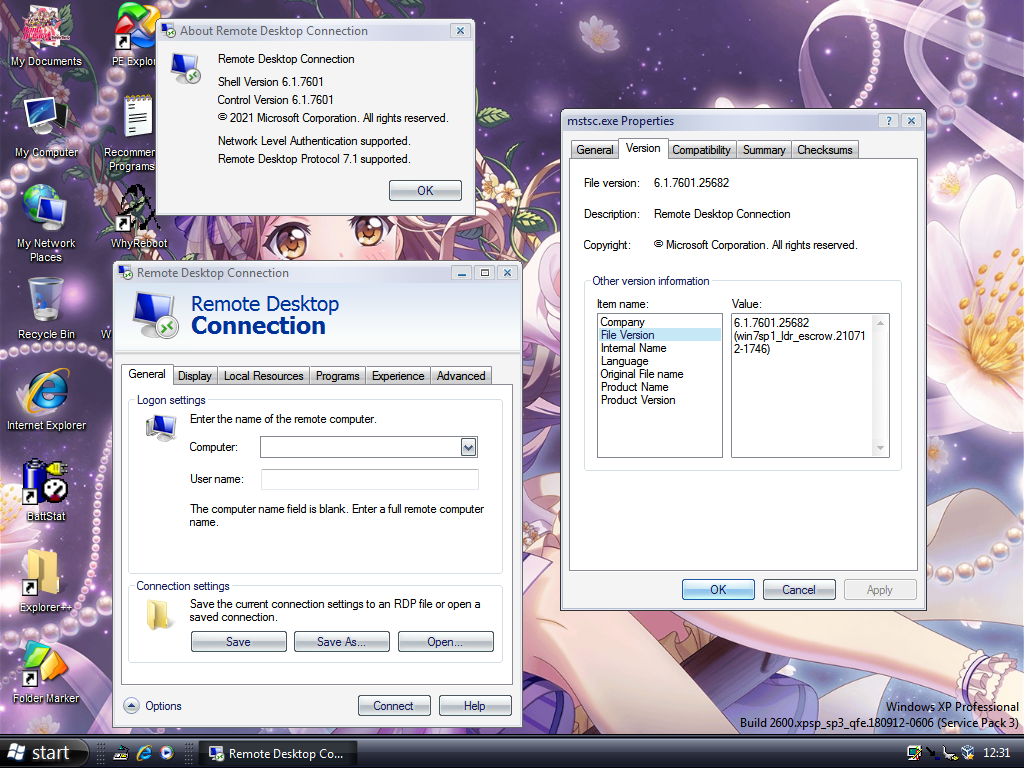Click Cancel in mstsc.exe Properties
This screenshot has height=768, width=1024.
[799, 590]
